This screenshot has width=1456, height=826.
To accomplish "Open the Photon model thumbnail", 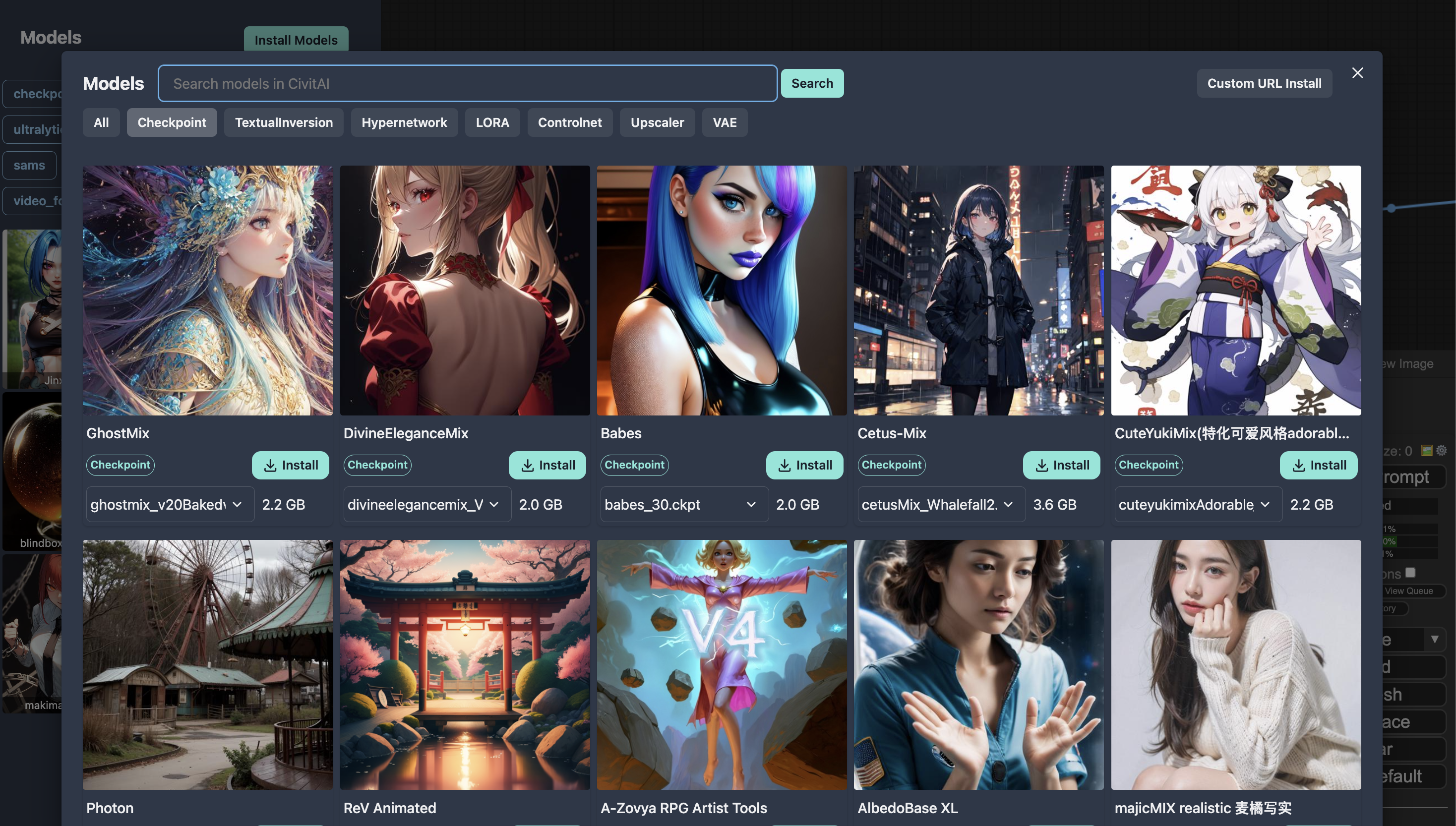I will pyautogui.click(x=208, y=664).
